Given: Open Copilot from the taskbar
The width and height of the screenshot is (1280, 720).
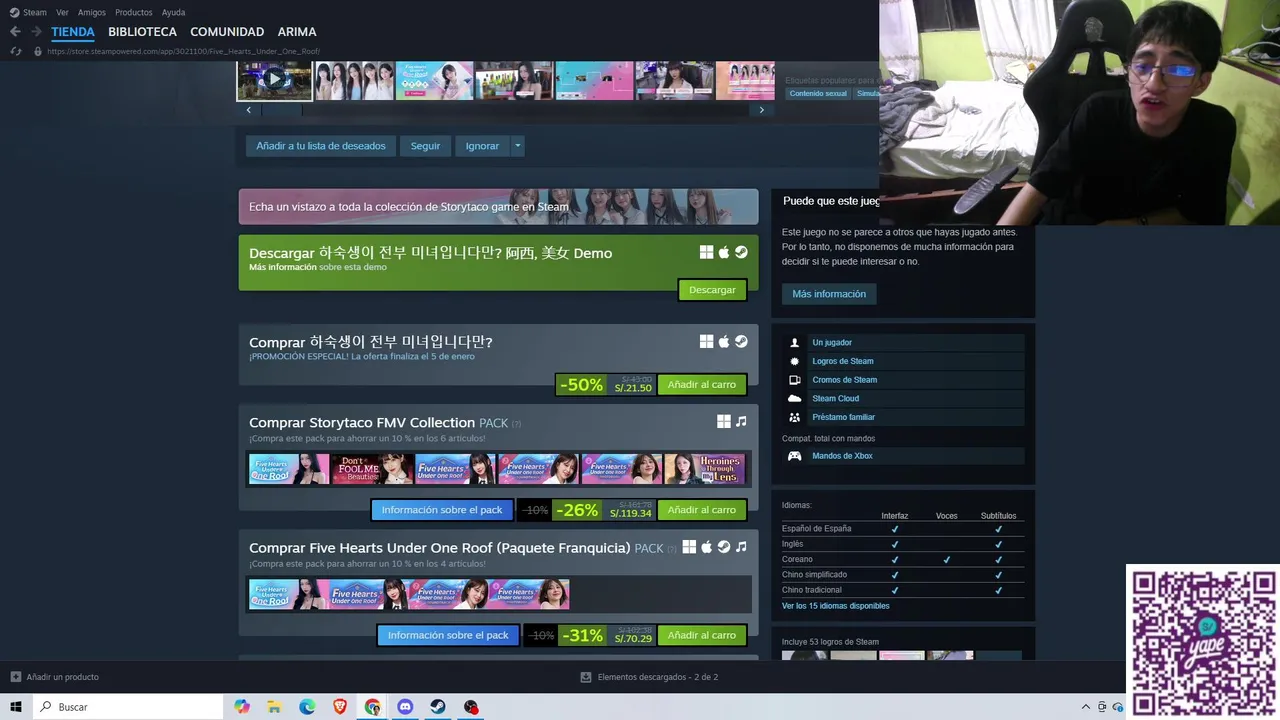Looking at the screenshot, I should 242,707.
